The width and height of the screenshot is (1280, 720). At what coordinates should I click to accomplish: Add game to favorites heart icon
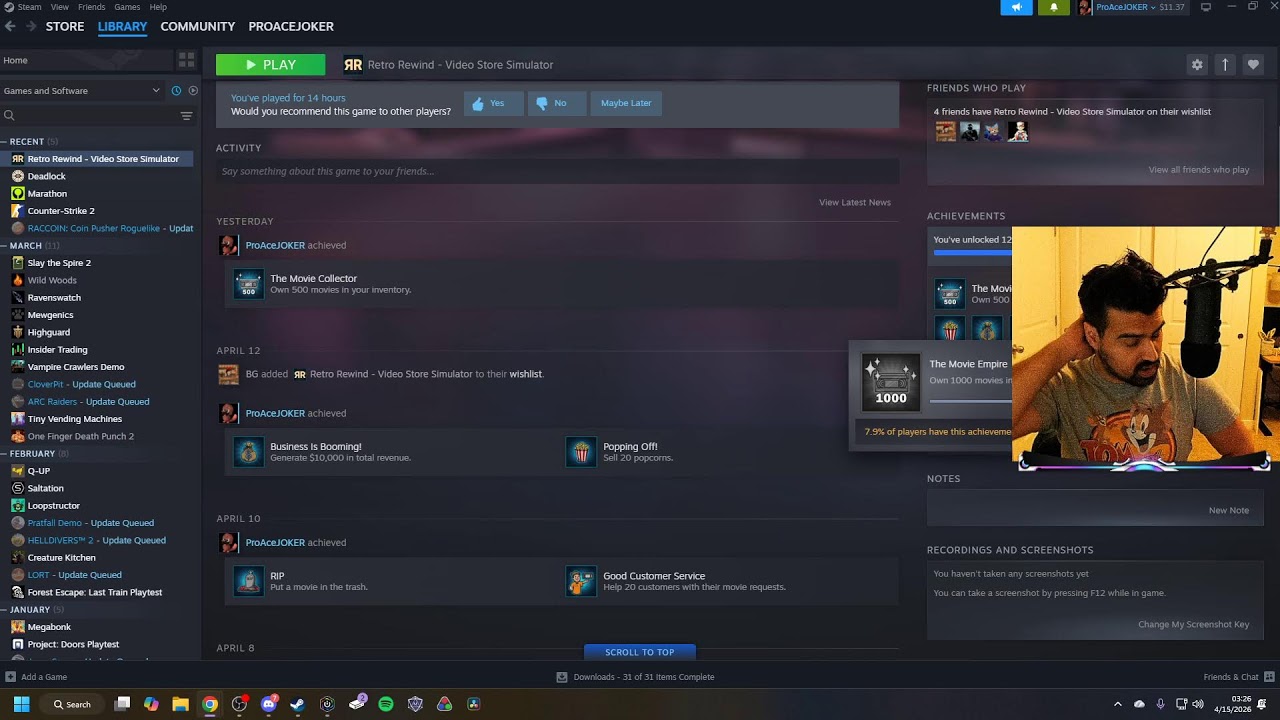(1253, 64)
